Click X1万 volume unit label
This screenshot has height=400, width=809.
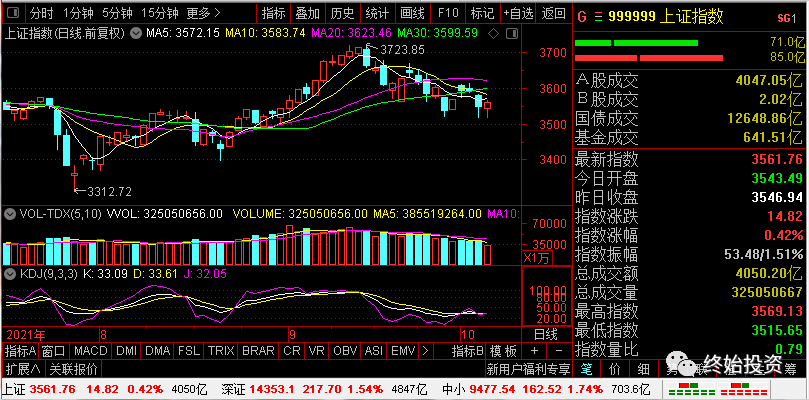pyautogui.click(x=535, y=257)
